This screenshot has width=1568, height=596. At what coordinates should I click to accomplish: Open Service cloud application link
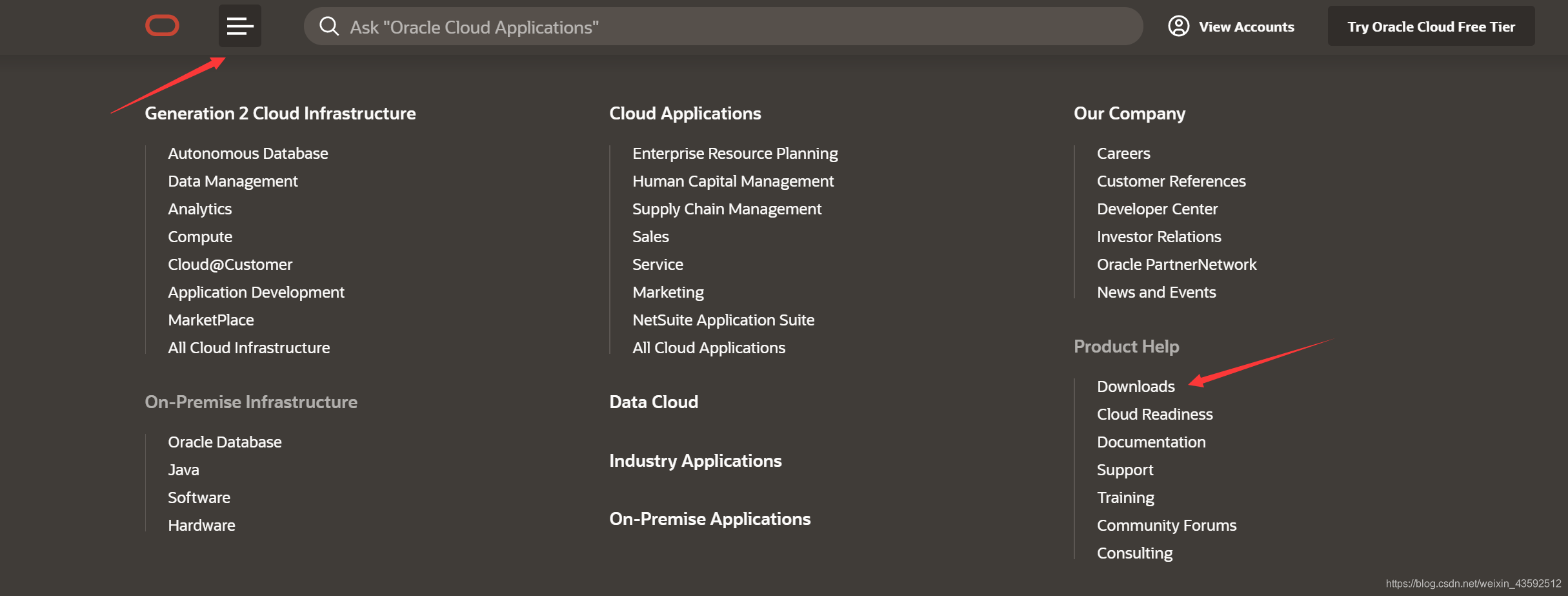pos(658,264)
